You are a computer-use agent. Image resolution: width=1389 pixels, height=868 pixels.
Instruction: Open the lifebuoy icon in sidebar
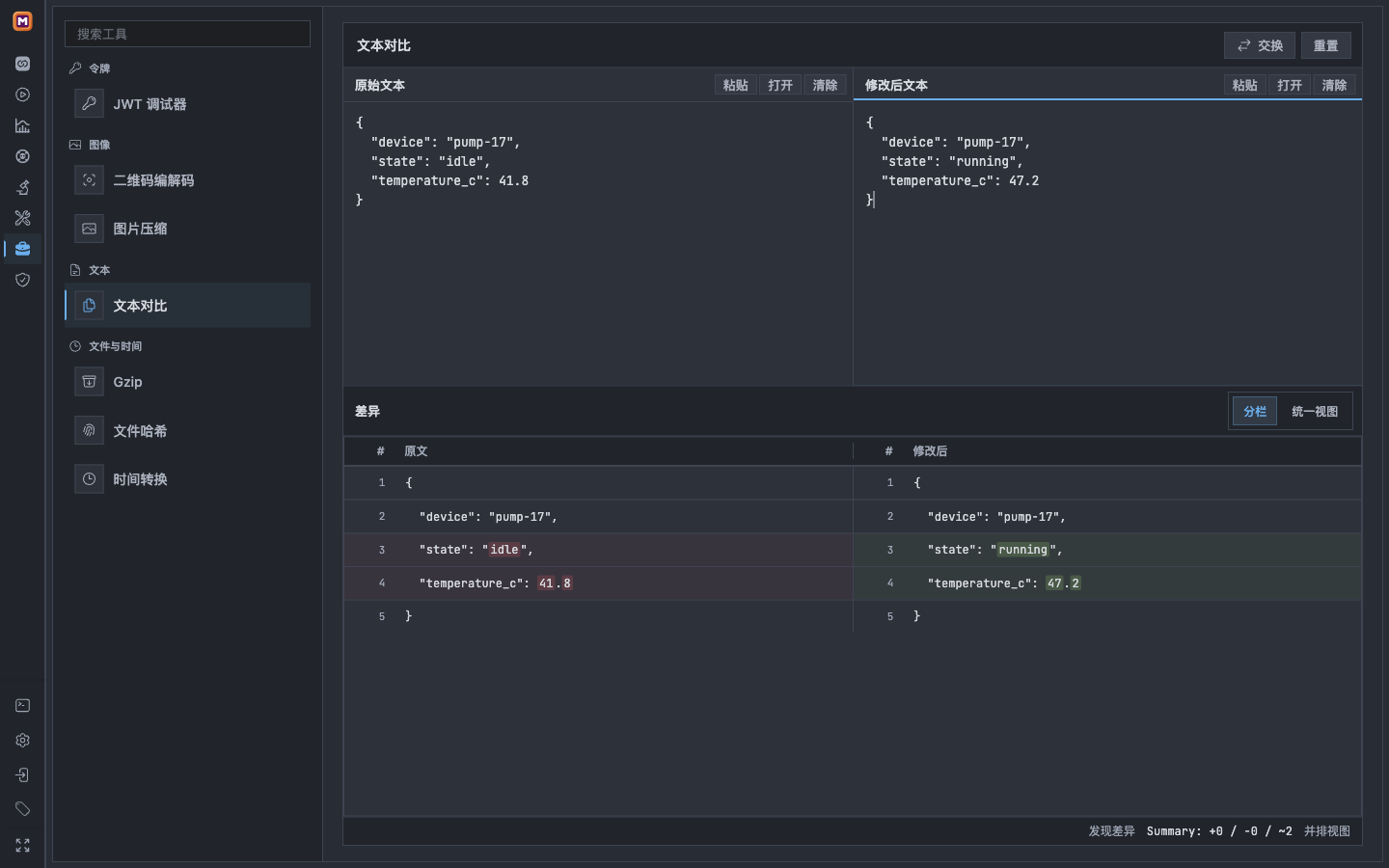pyautogui.click(x=22, y=156)
